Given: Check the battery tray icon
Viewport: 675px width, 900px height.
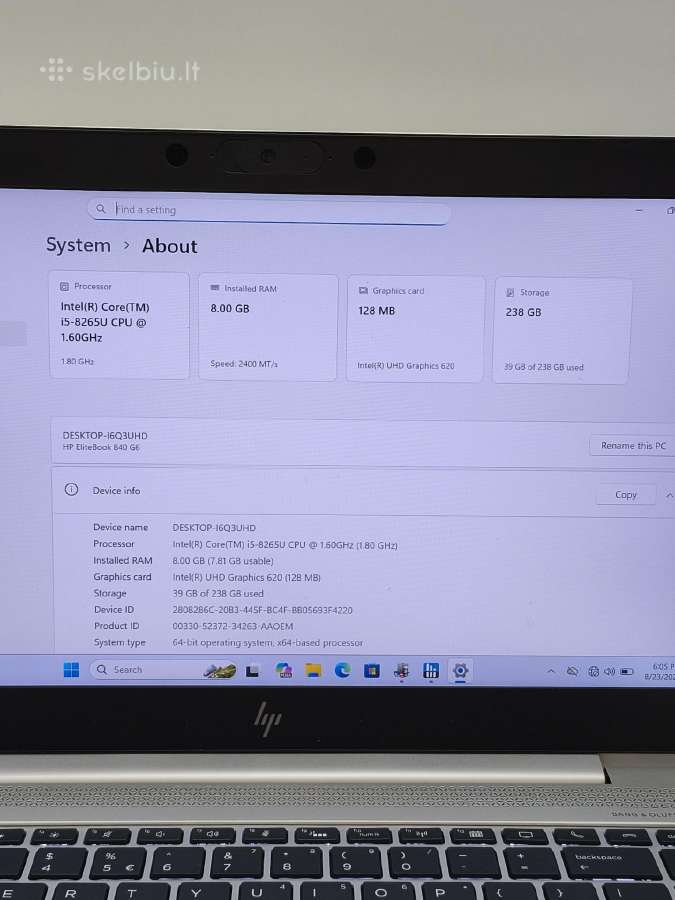Looking at the screenshot, I should click(627, 671).
